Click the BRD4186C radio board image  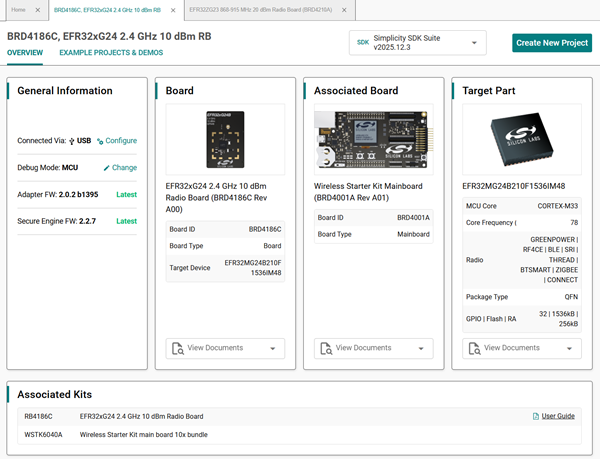tap(225, 140)
